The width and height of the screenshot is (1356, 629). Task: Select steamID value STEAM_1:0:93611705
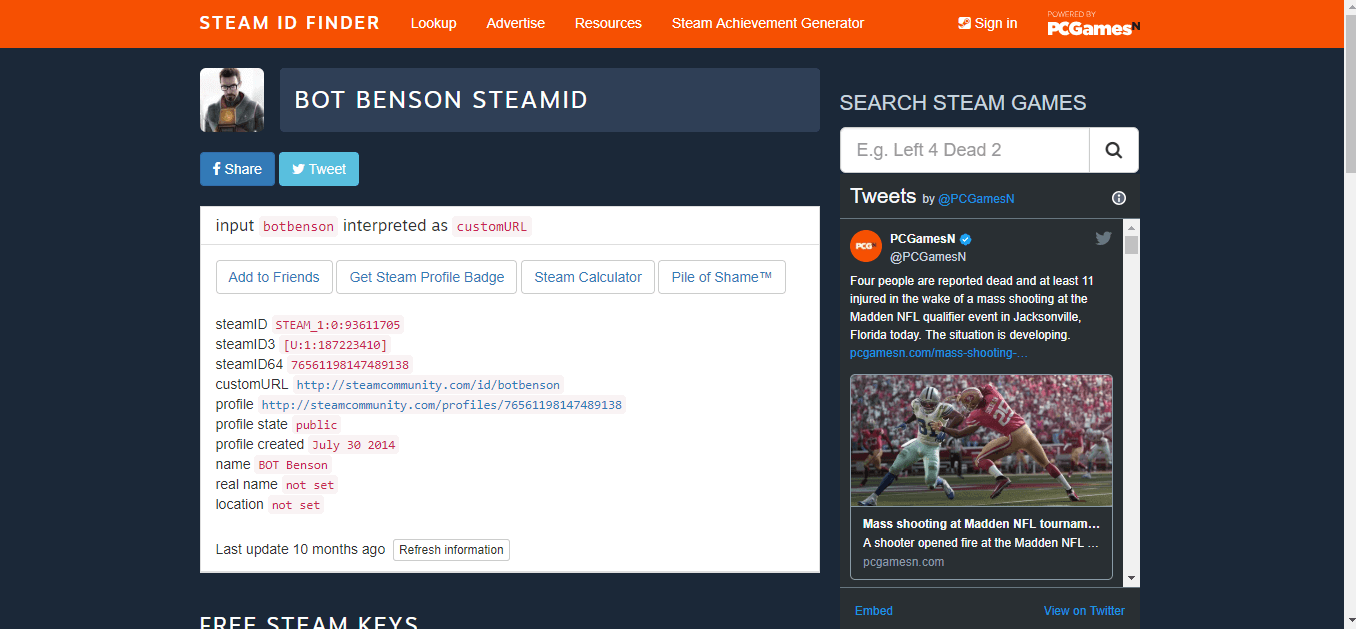(x=338, y=325)
